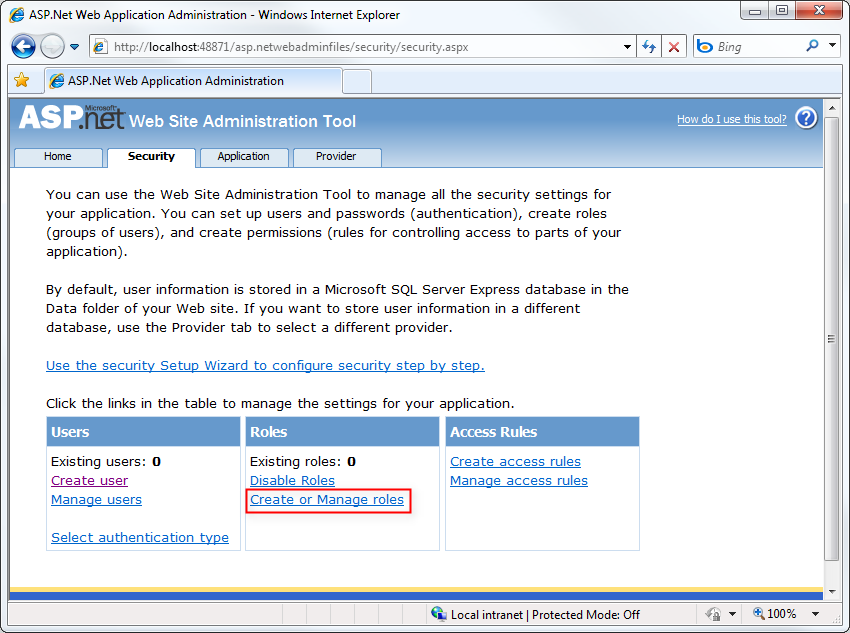Maximize the Internet Explorer window
The width and height of the screenshot is (850, 633).
782,10
